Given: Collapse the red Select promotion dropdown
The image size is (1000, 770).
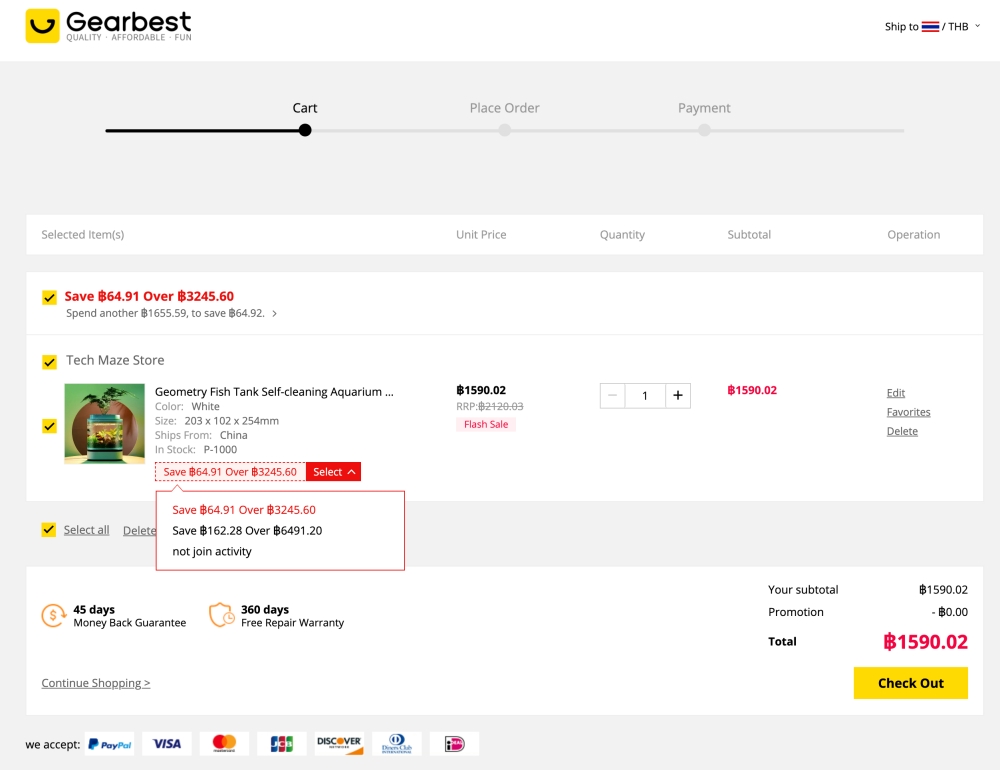Looking at the screenshot, I should tap(334, 471).
